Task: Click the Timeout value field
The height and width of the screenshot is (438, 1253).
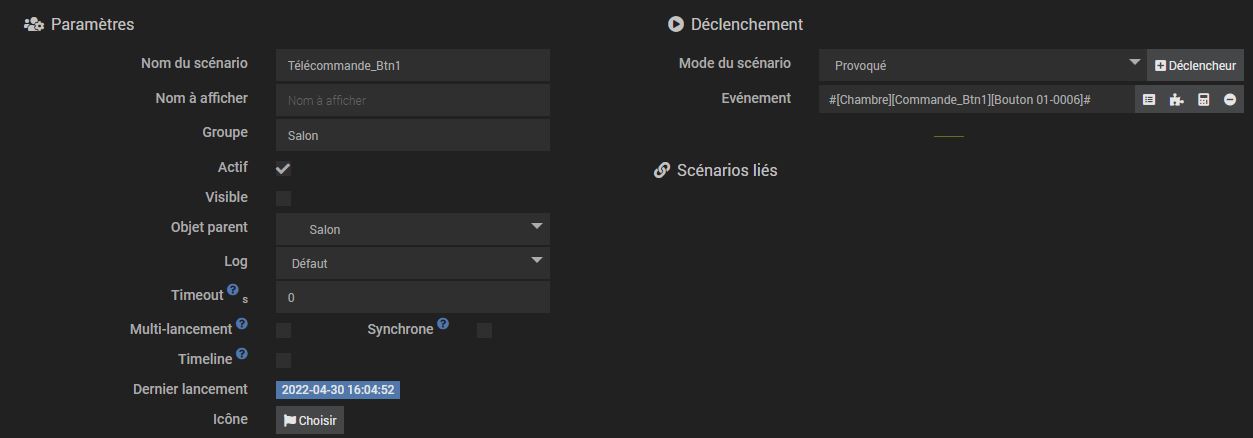Action: click(413, 297)
